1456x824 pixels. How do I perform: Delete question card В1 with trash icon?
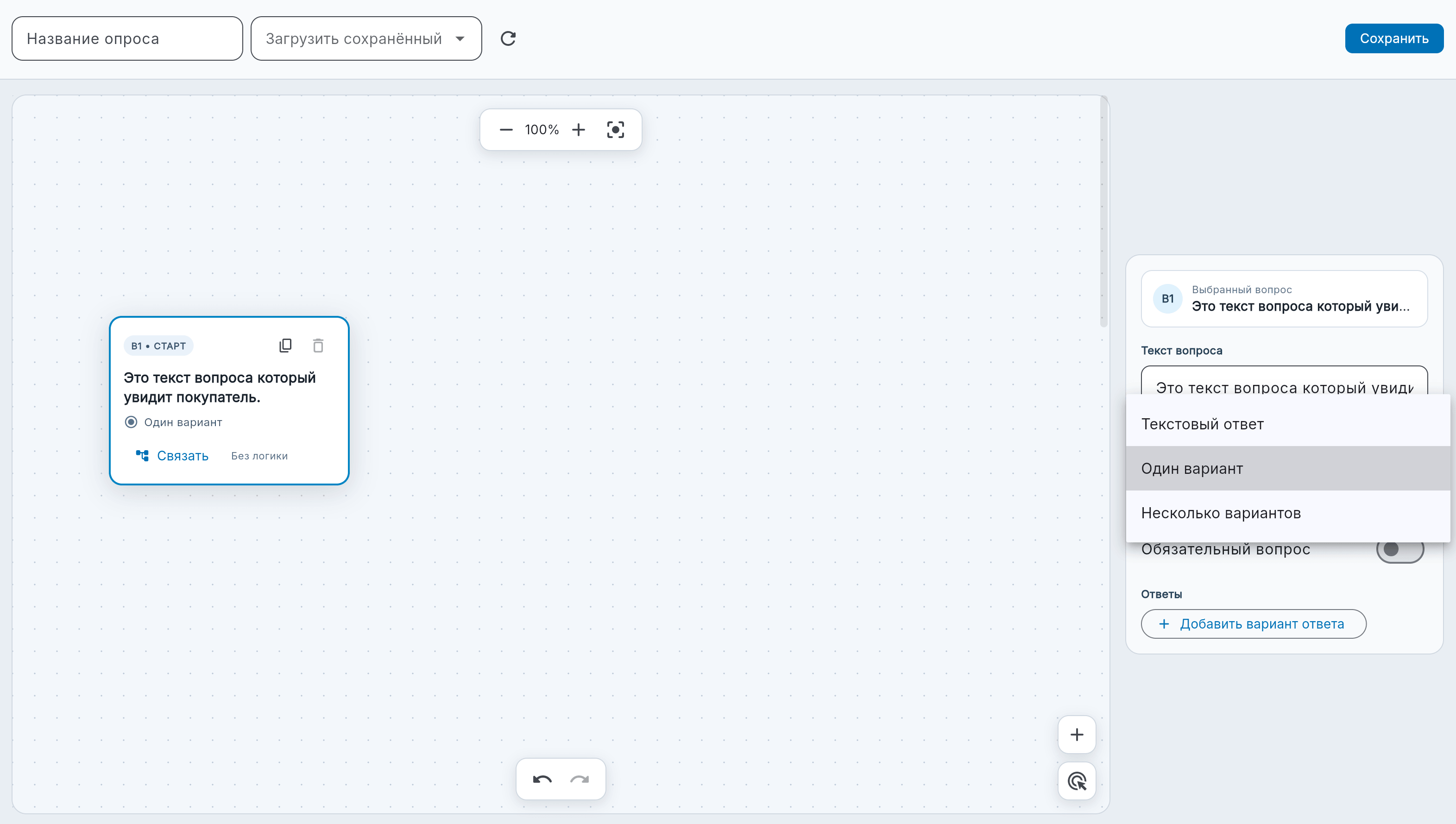click(x=318, y=345)
